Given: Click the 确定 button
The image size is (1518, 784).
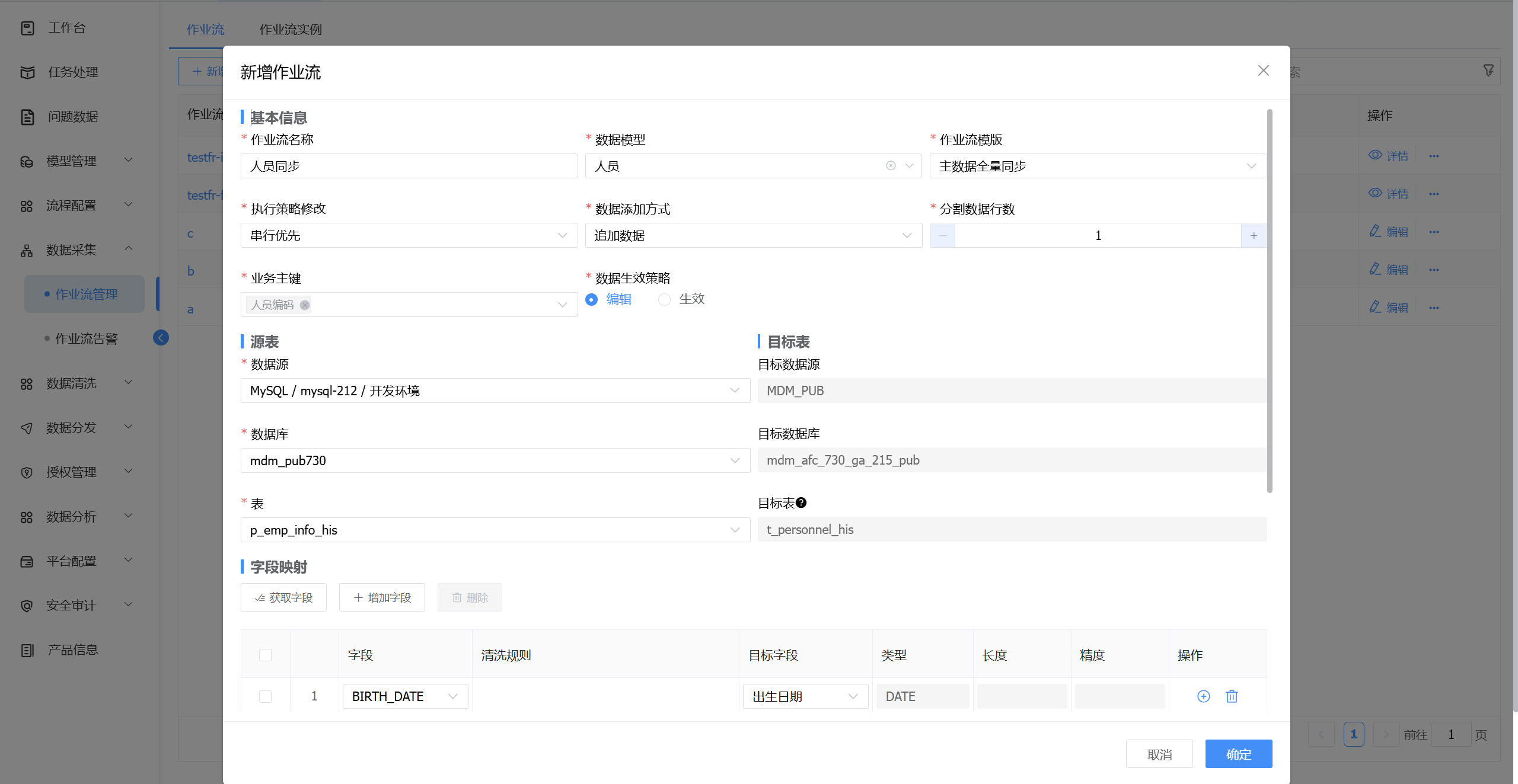Looking at the screenshot, I should pyautogui.click(x=1238, y=754).
